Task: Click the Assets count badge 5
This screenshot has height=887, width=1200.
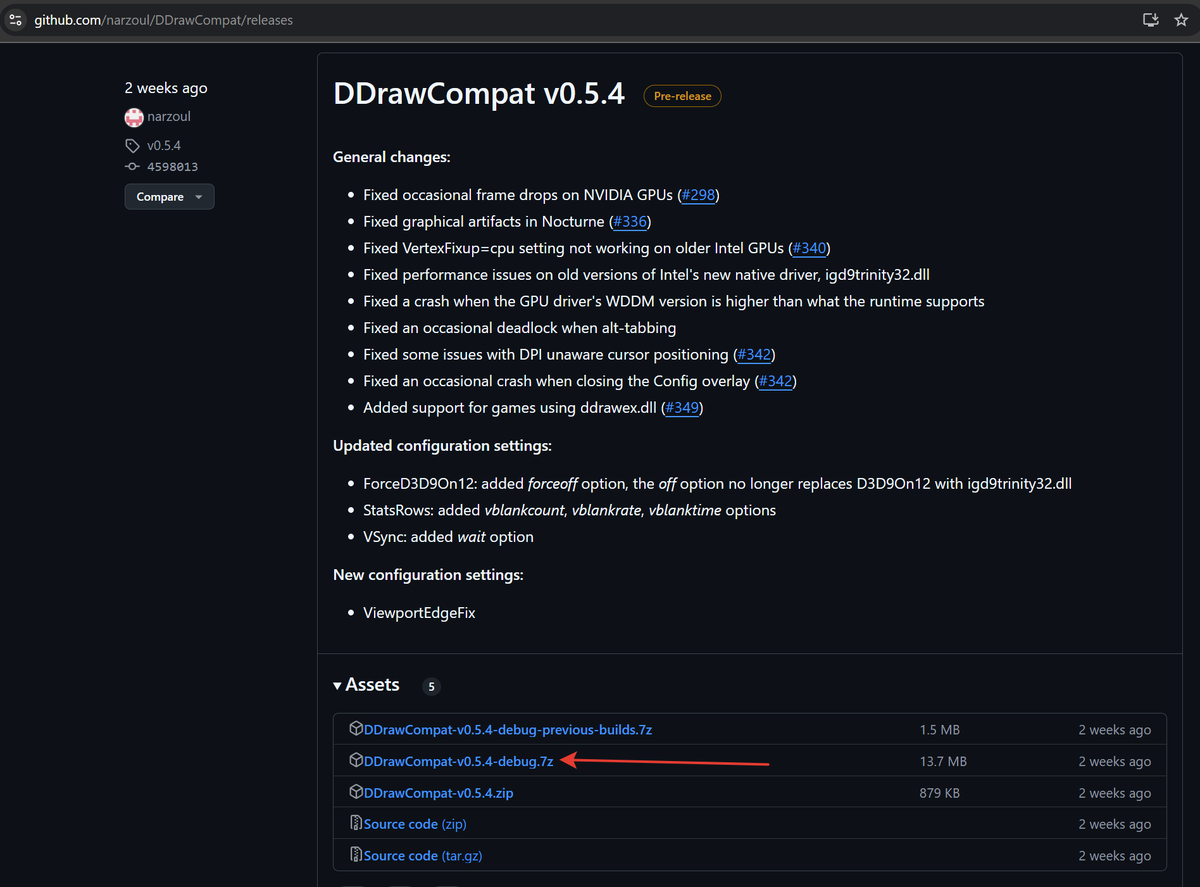Action: click(431, 686)
